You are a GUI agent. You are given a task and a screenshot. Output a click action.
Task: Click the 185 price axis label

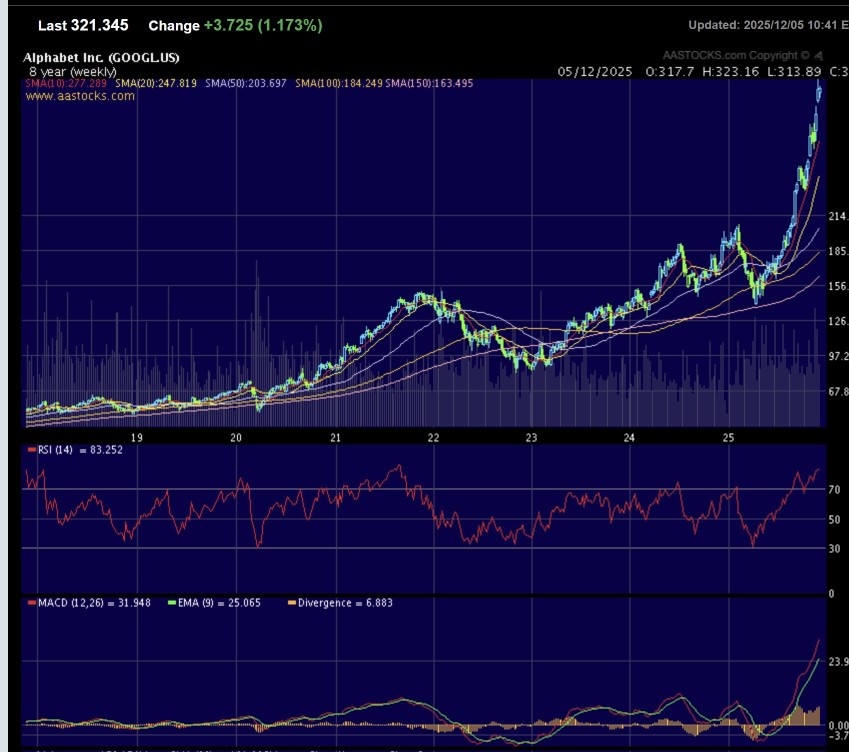click(x=838, y=251)
